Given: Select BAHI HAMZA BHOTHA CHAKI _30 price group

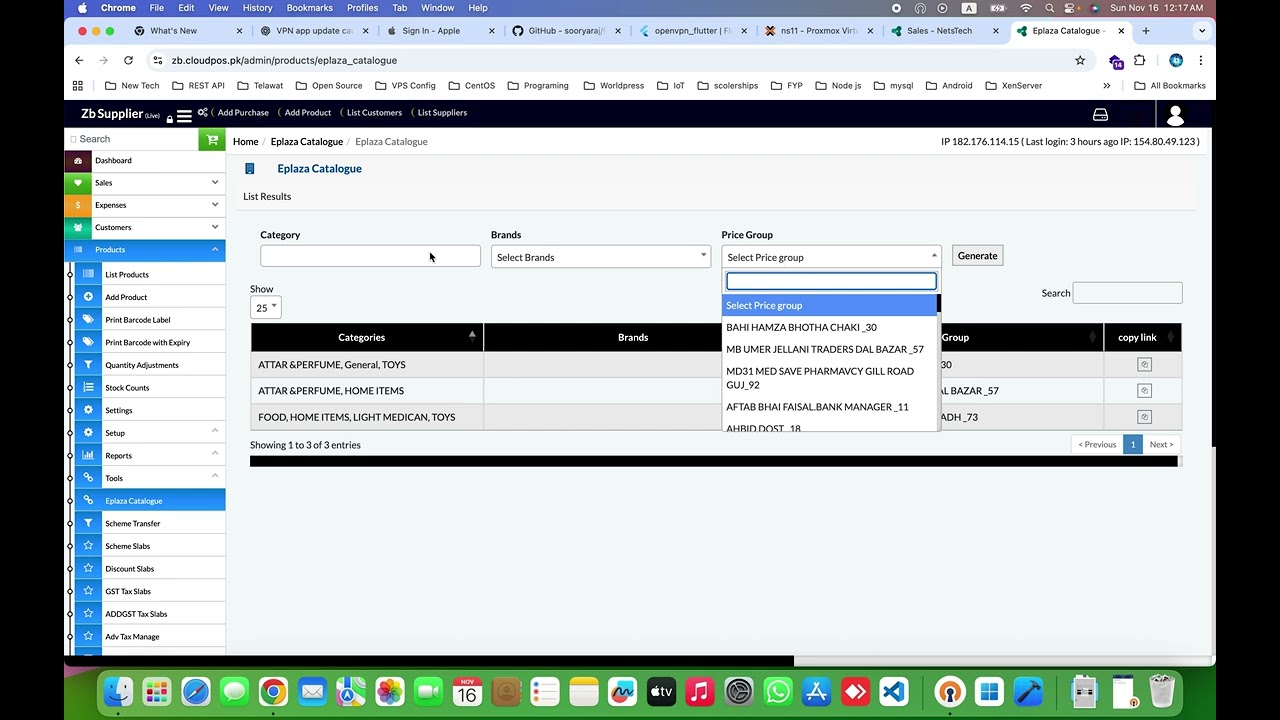Looking at the screenshot, I should (830, 327).
